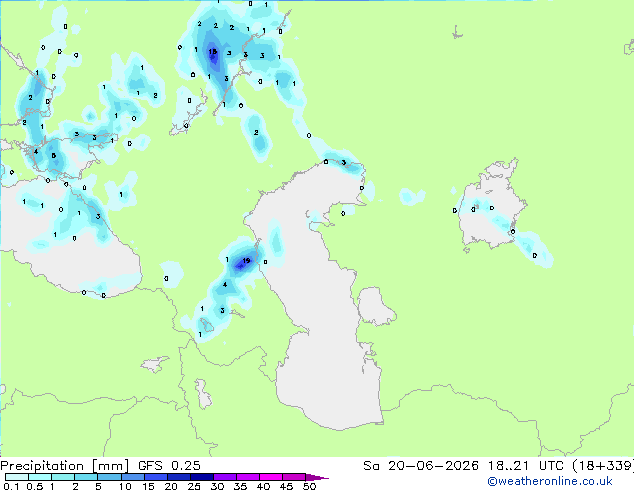Select the 'GFS 0.25' model label
Screen dimensions: 634x490
(169, 466)
